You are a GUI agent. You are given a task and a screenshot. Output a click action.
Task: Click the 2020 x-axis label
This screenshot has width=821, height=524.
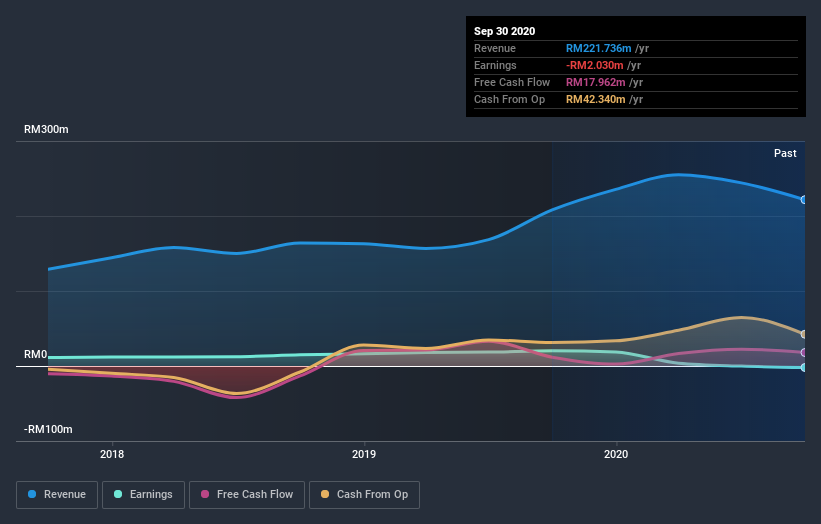click(616, 454)
